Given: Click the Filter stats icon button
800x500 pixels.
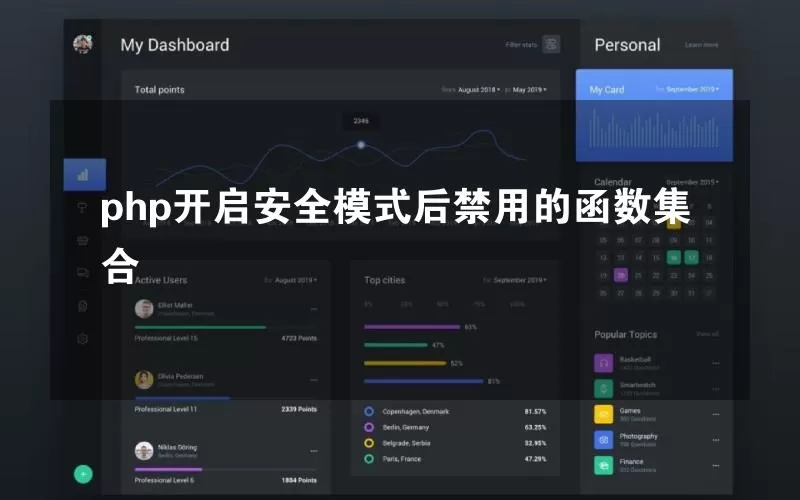Looking at the screenshot, I should click(x=551, y=44).
